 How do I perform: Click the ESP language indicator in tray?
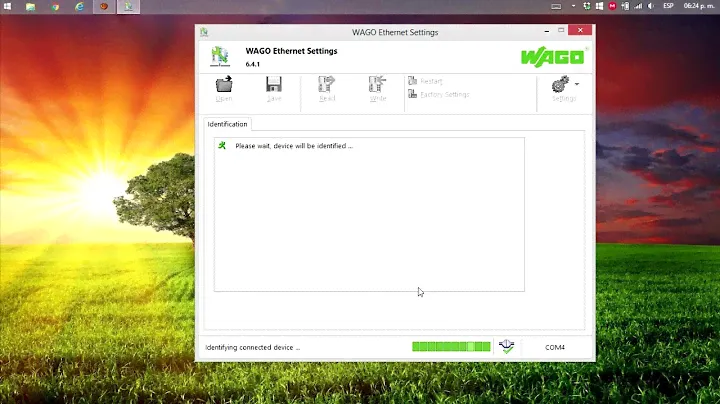(x=668, y=6)
